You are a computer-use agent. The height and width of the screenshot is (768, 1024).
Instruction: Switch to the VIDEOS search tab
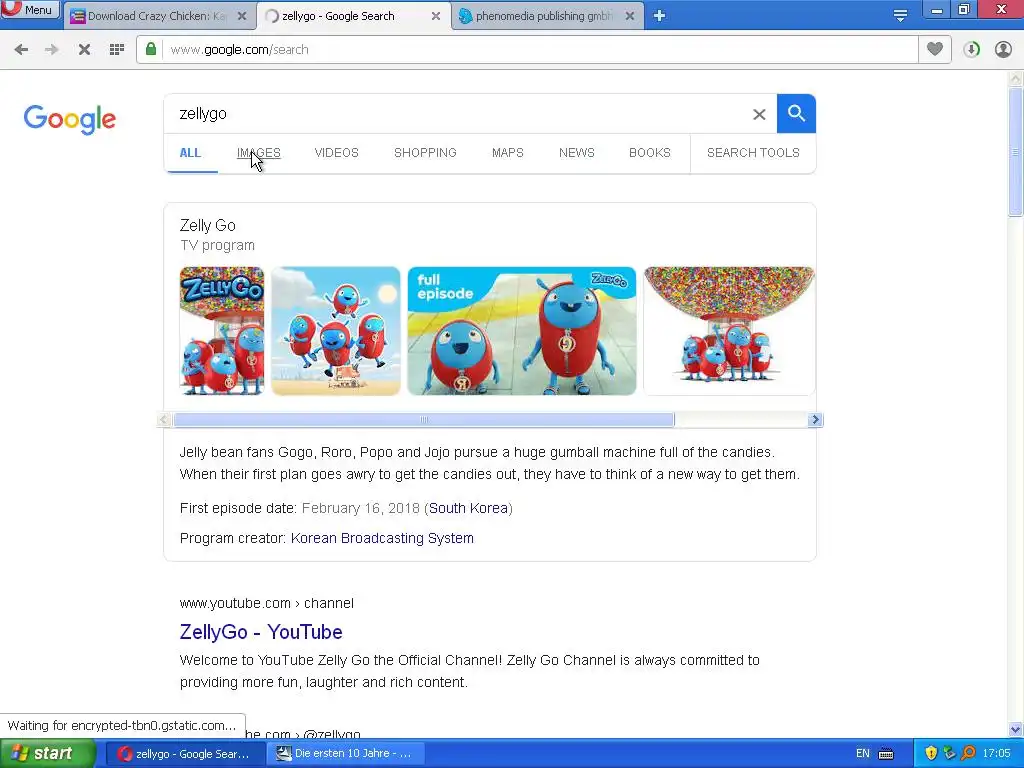tap(336, 153)
